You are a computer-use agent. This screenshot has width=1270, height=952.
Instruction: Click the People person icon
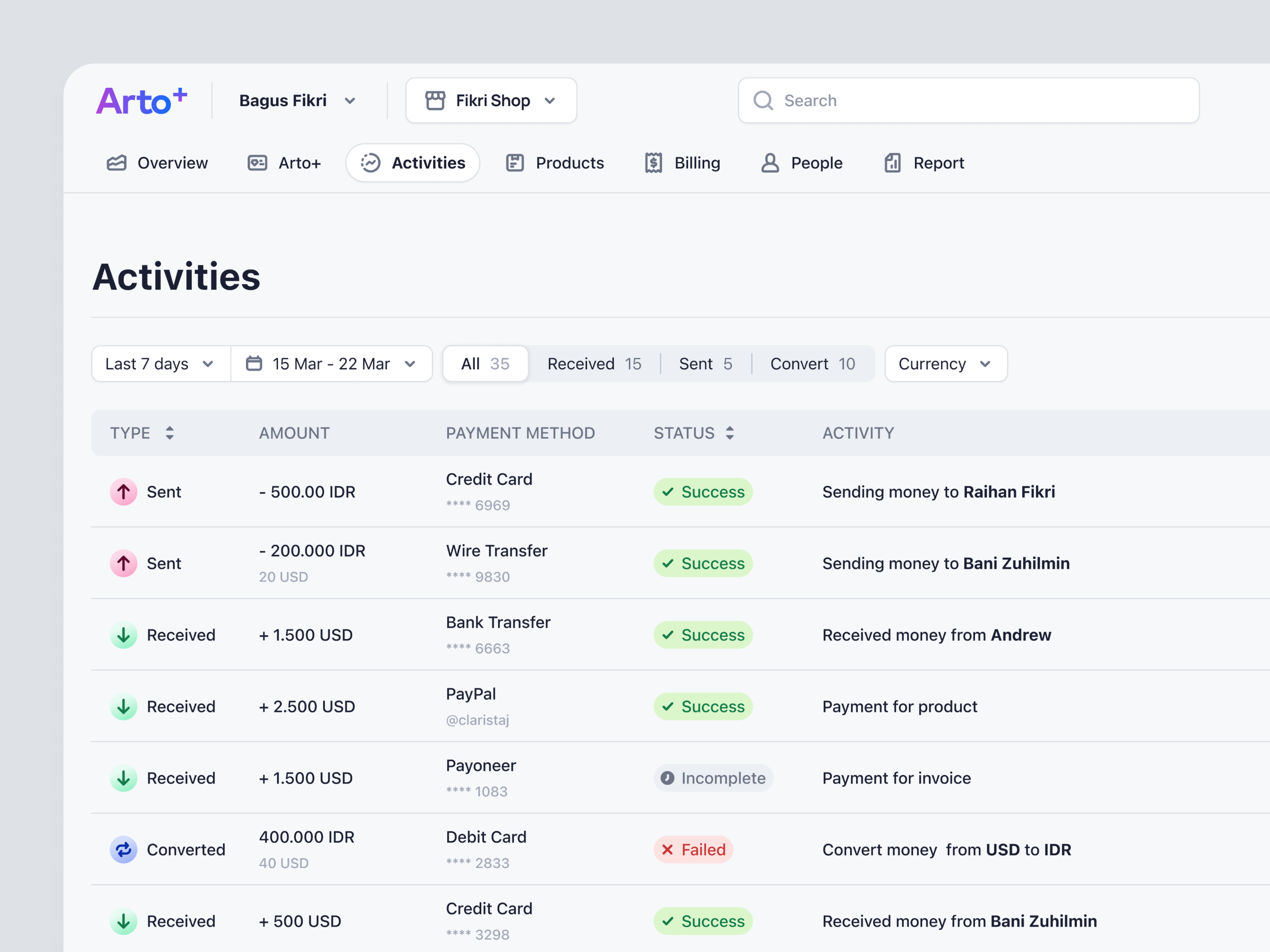[x=770, y=162]
